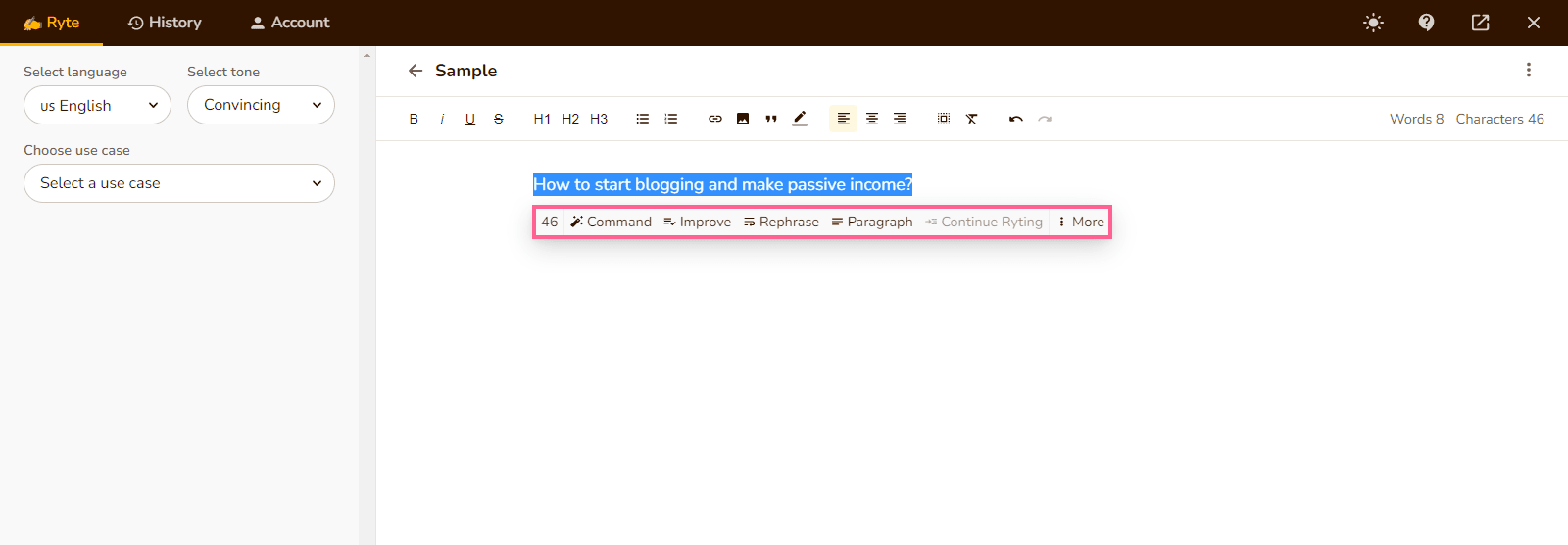Go back using the arrow beside Sample
The image size is (1568, 545).
(416, 71)
